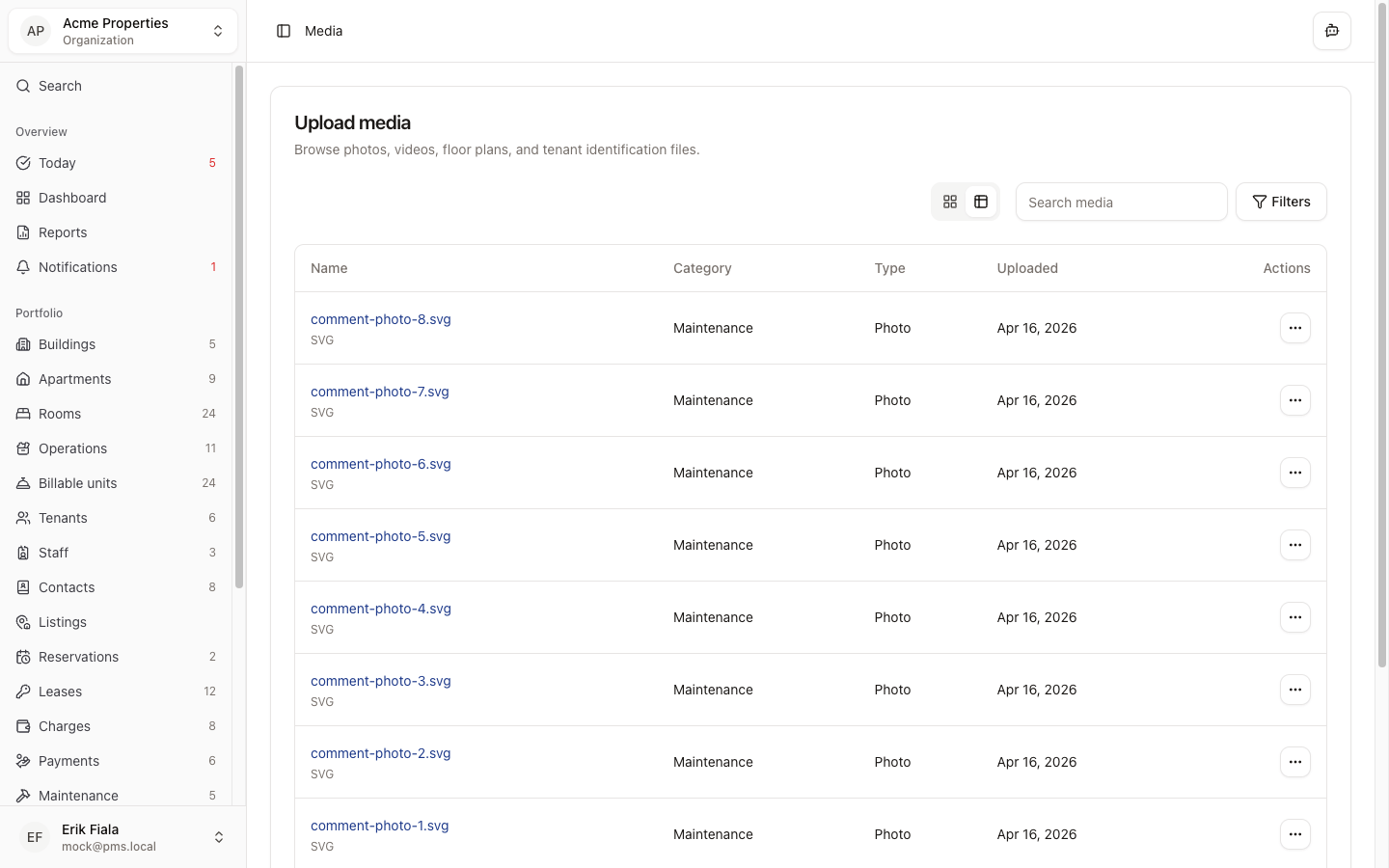This screenshot has width=1389, height=868.
Task: Click the Buildings icon in sidebar
Action: pos(23,344)
